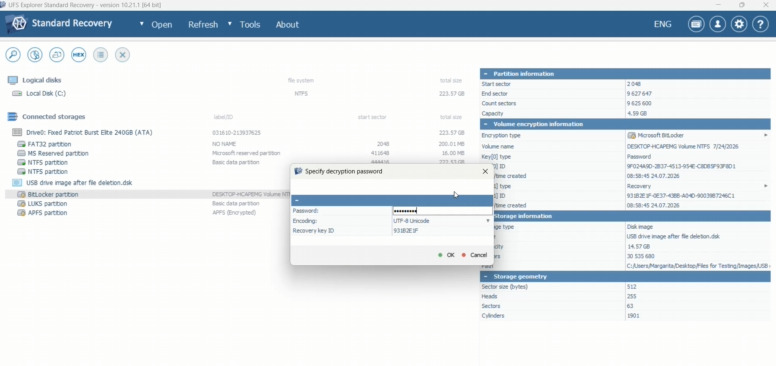
Task: Click the Local Disk (C:) drive icon
Action: (17, 93)
